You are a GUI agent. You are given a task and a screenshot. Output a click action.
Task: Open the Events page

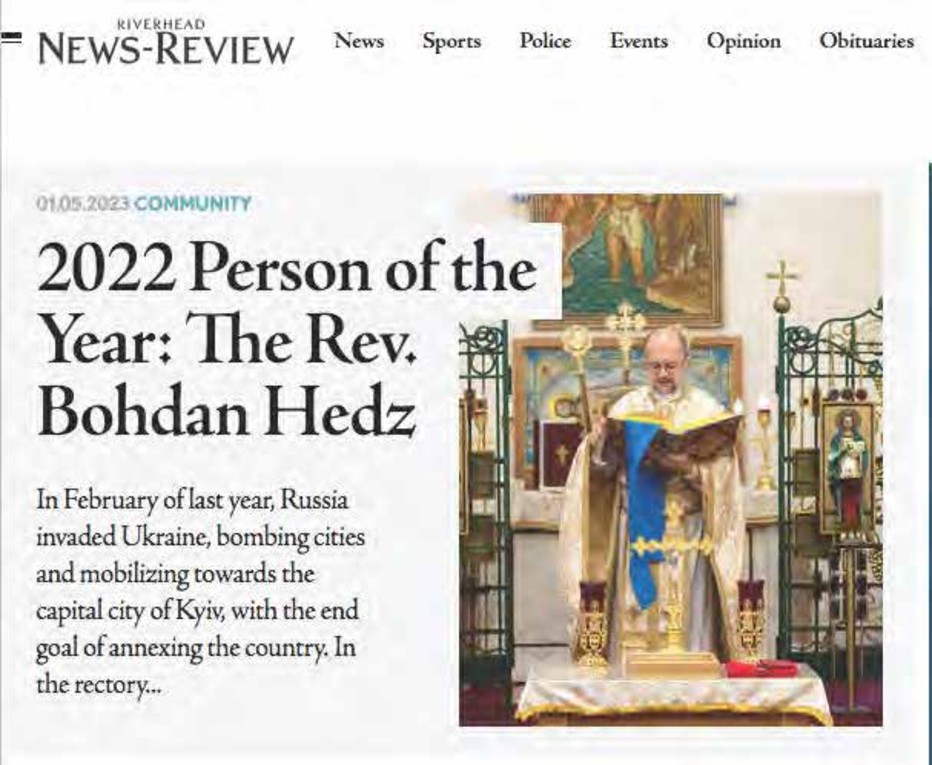[x=639, y=41]
